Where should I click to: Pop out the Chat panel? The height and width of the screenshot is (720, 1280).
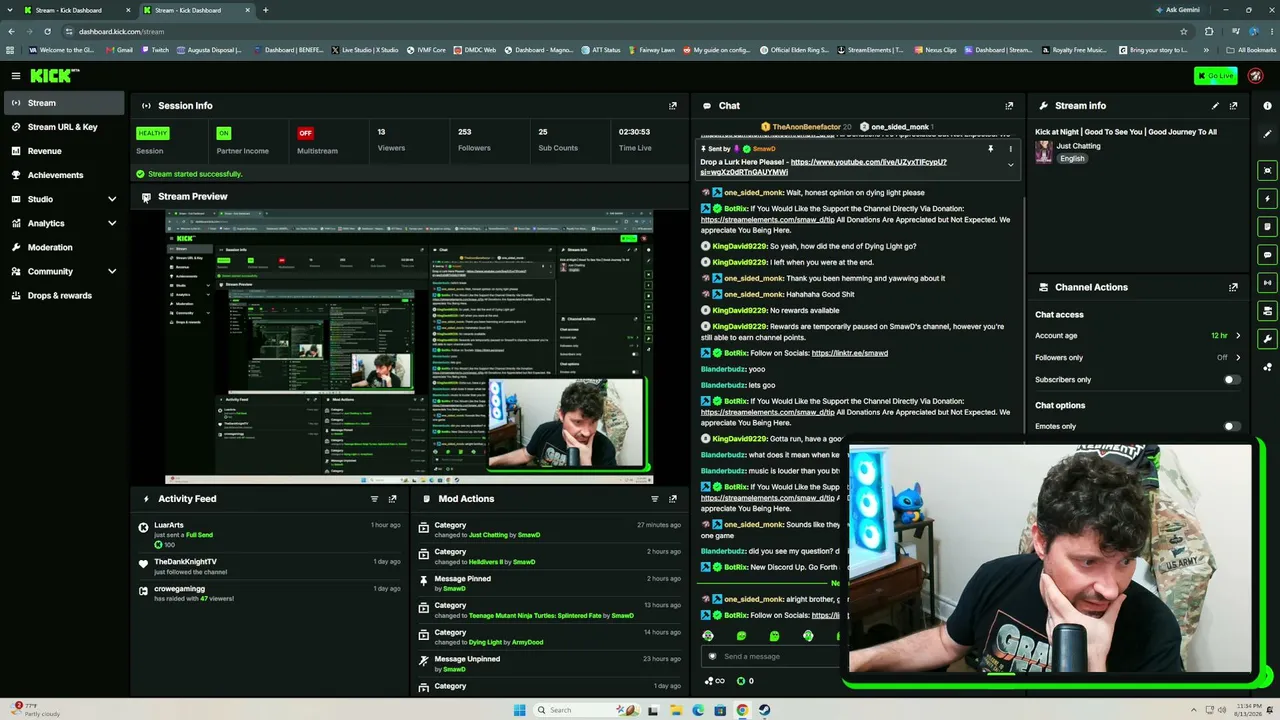pos(1009,105)
